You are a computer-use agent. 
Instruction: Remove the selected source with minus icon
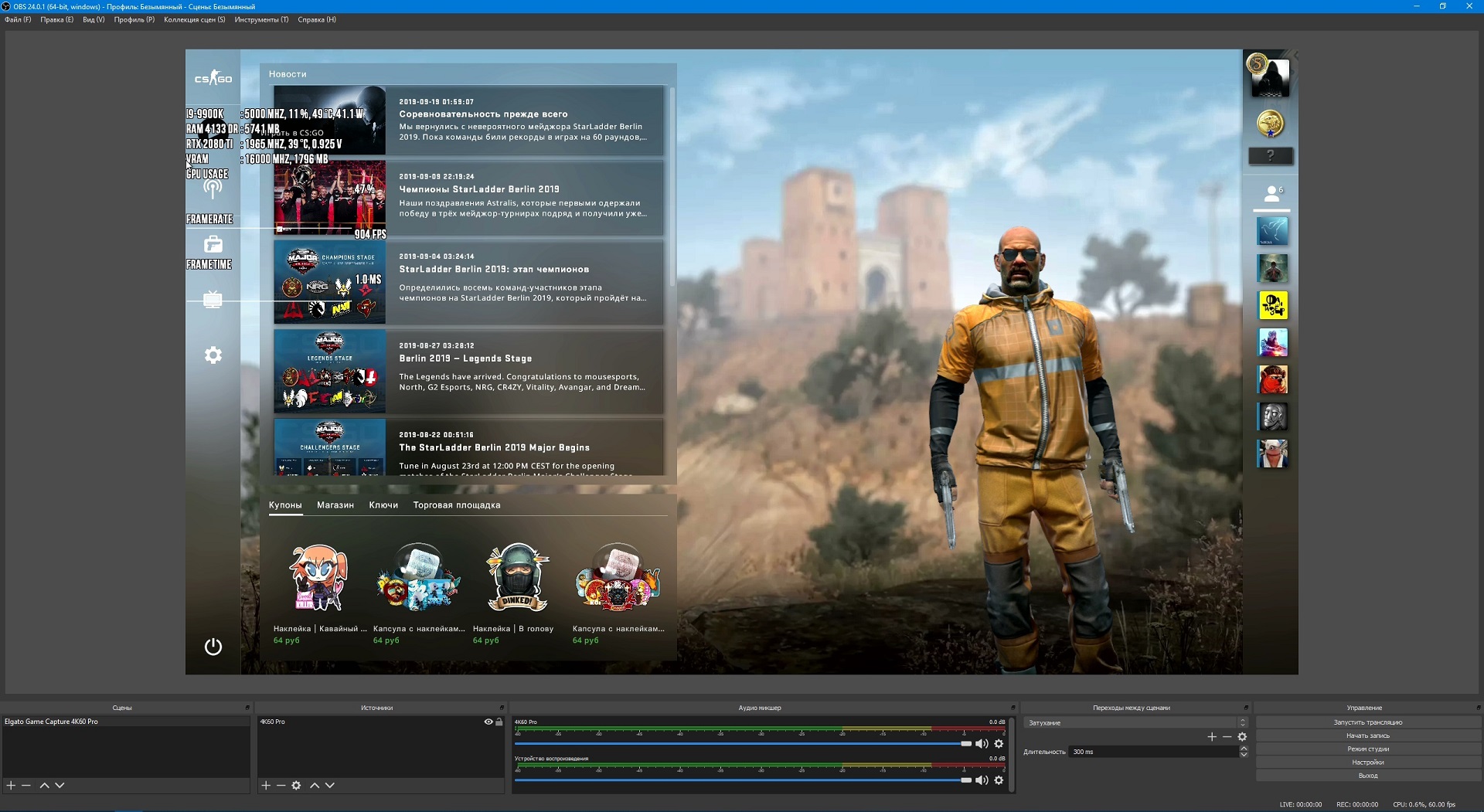tap(281, 785)
